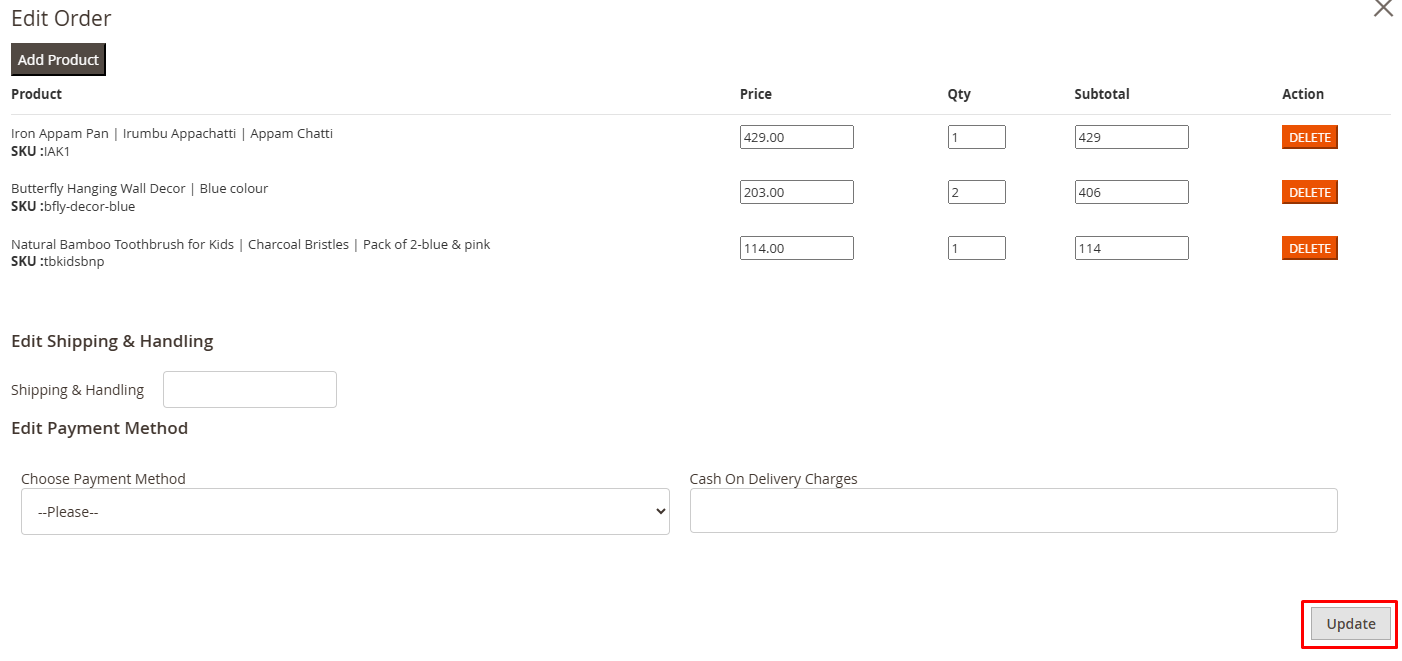Select Butterfly Hanging Wall Decor product text
Image resolution: width=1402 pixels, height=661 pixels.
coord(140,188)
